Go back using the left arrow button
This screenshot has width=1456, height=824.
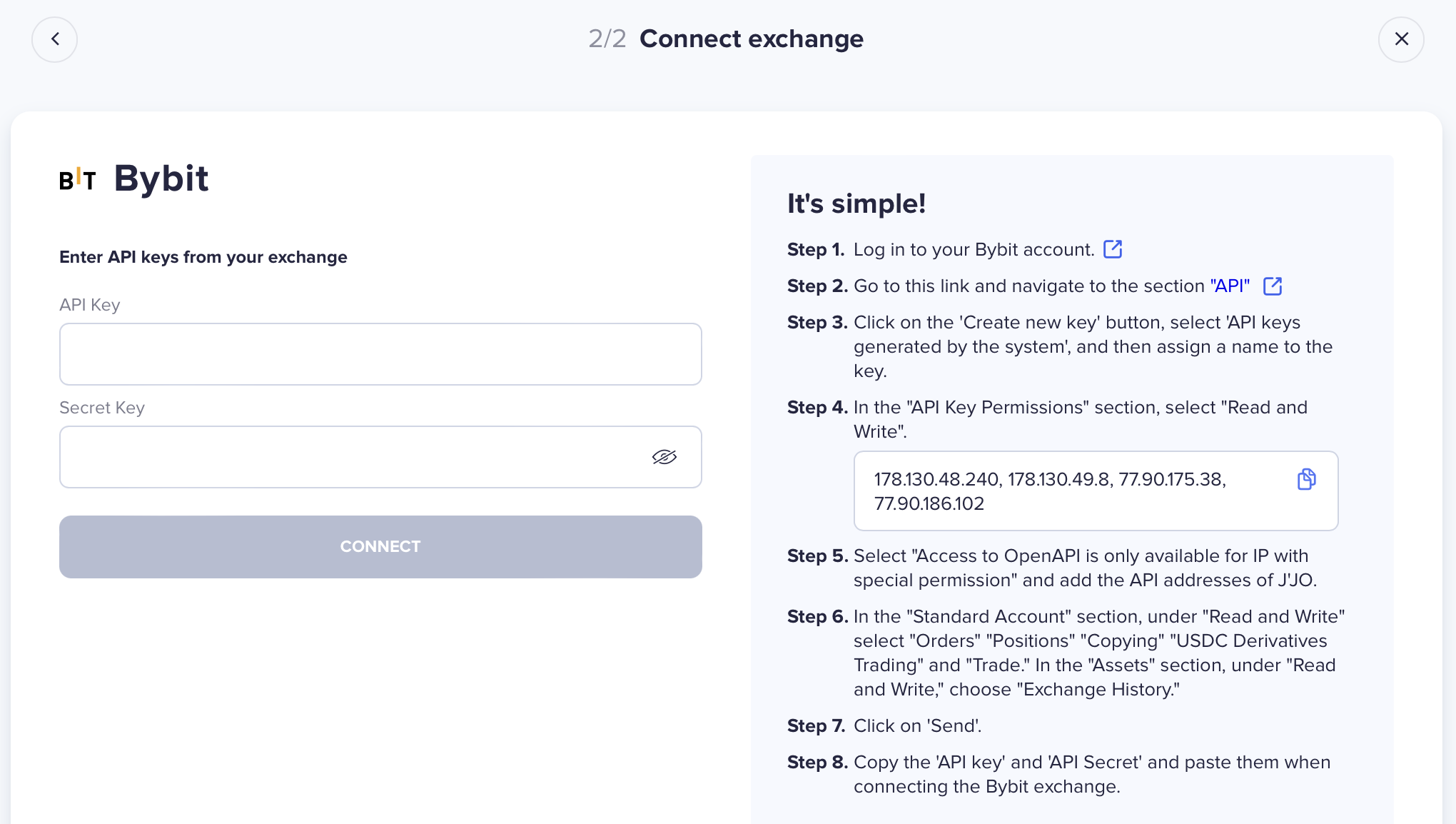(54, 39)
